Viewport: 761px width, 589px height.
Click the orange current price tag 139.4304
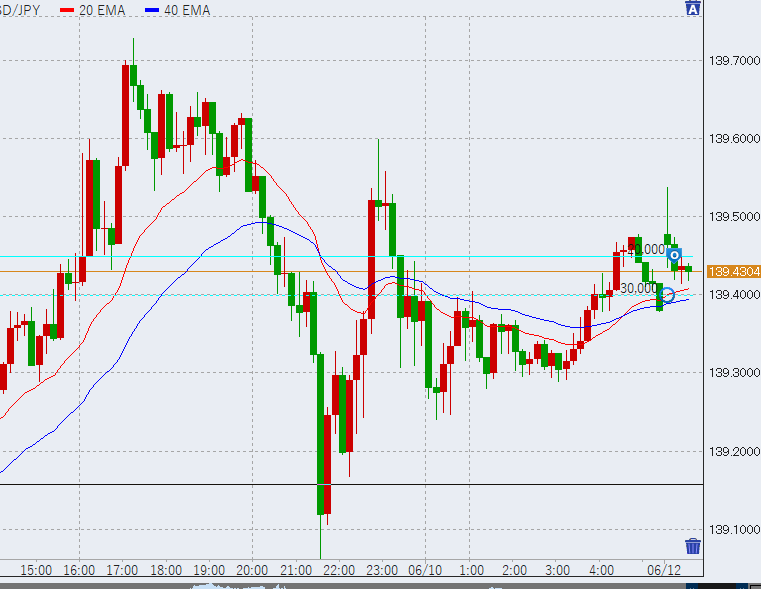click(733, 271)
